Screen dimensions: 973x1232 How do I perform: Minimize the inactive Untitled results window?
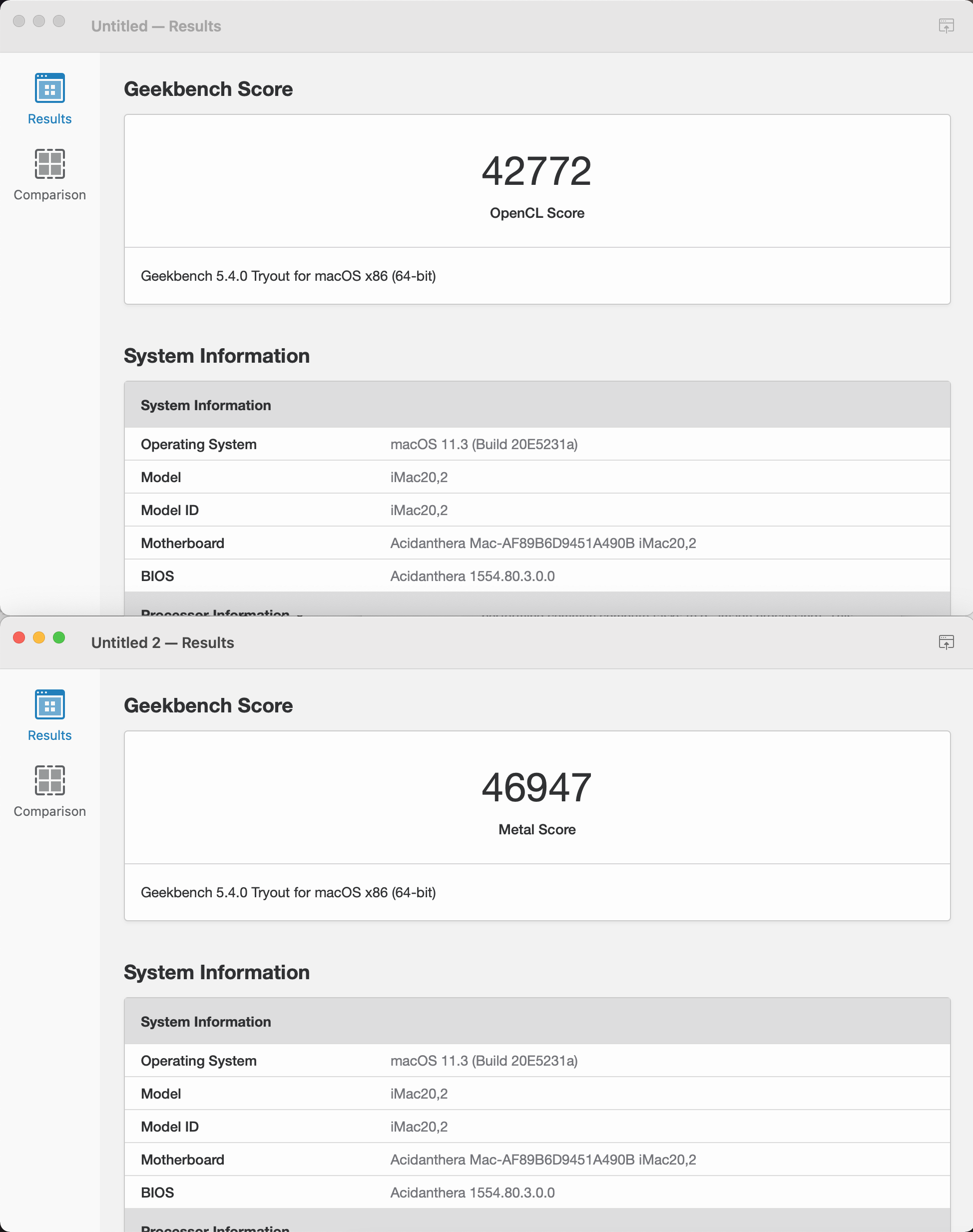[39, 21]
